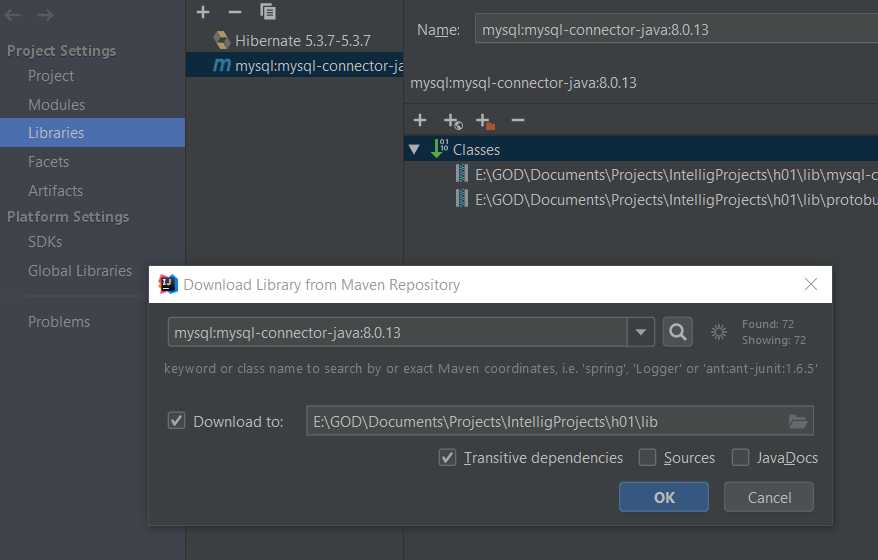Image resolution: width=878 pixels, height=560 pixels.
Task: Click the exclude red-folder plus icon
Action: click(x=485, y=121)
